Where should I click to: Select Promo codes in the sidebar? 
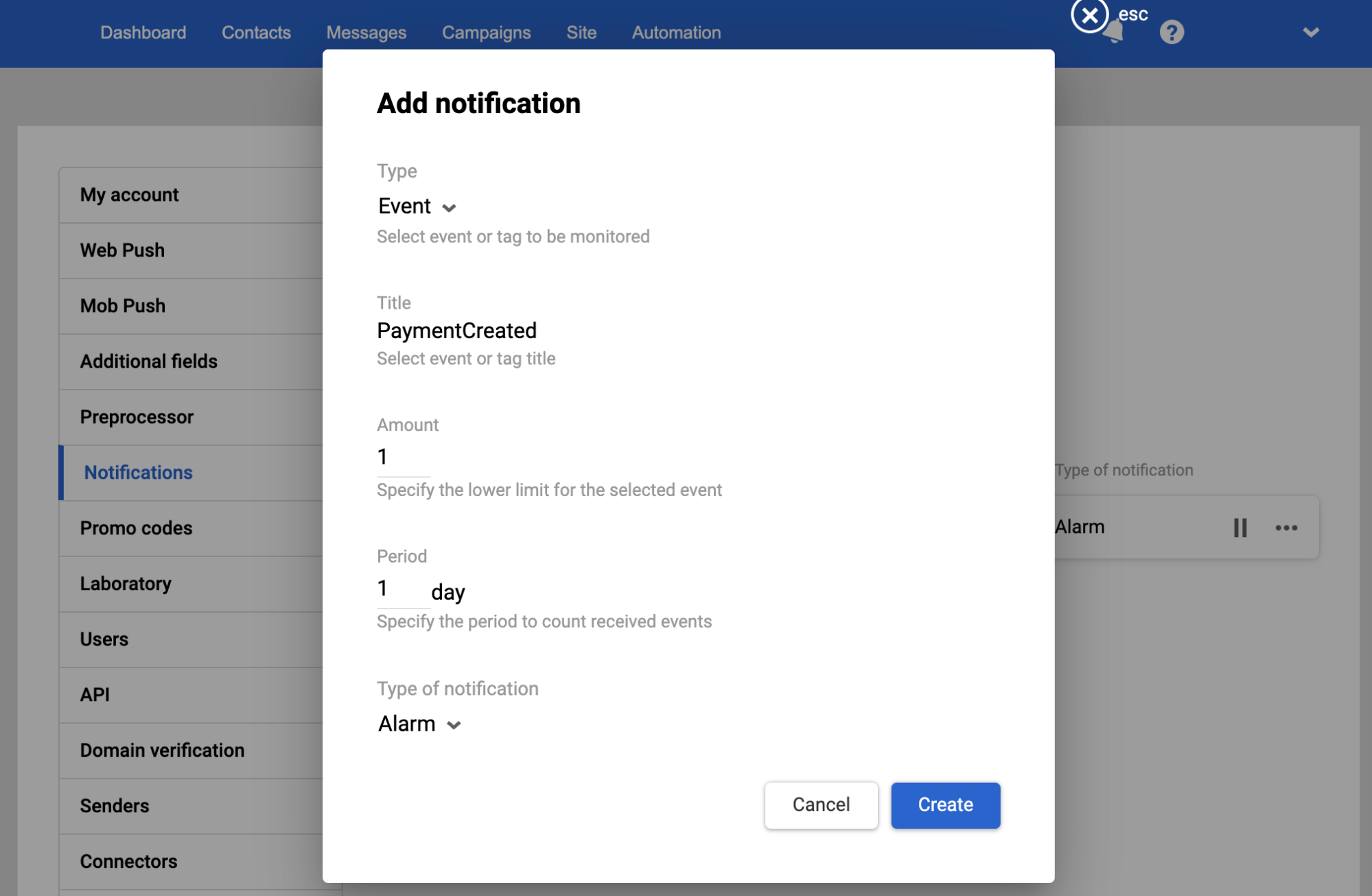136,528
